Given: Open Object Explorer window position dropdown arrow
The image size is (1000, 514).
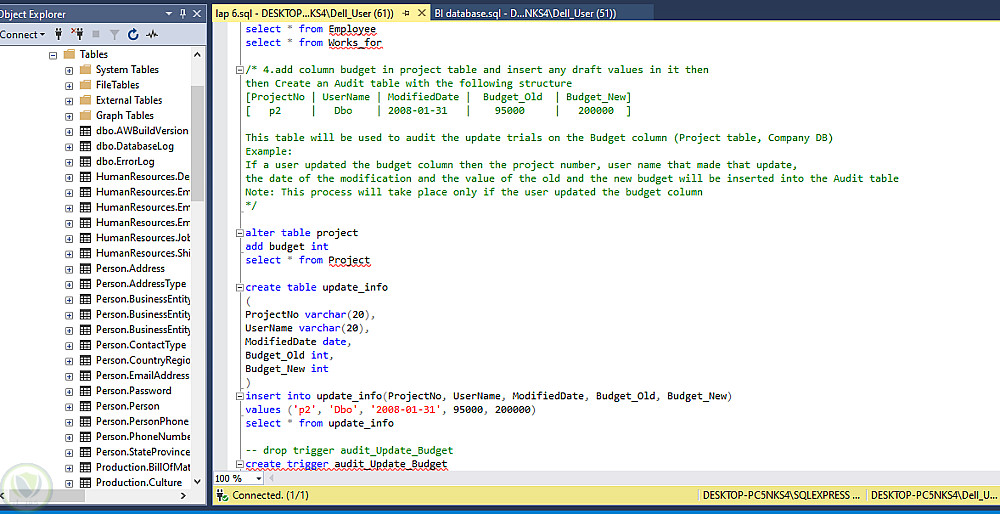Looking at the screenshot, I should [169, 13].
